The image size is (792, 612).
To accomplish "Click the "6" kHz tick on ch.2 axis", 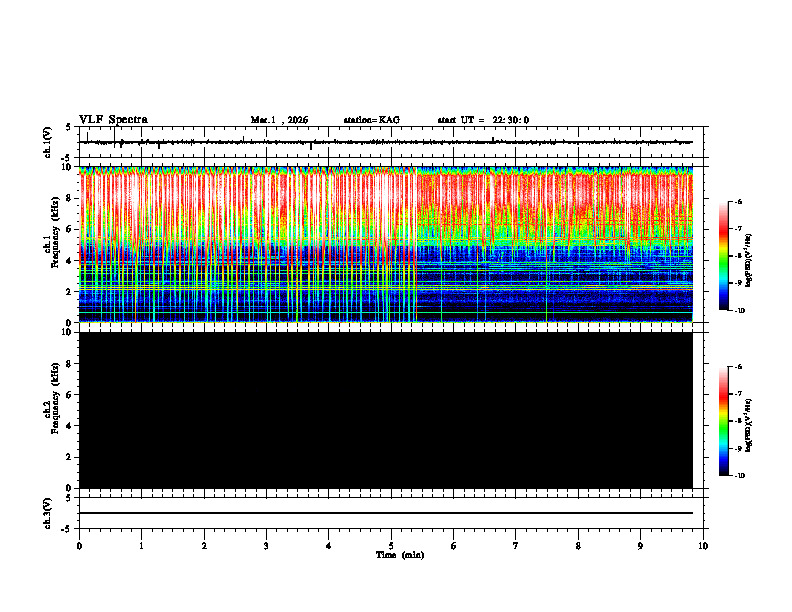I will tap(70, 395).
